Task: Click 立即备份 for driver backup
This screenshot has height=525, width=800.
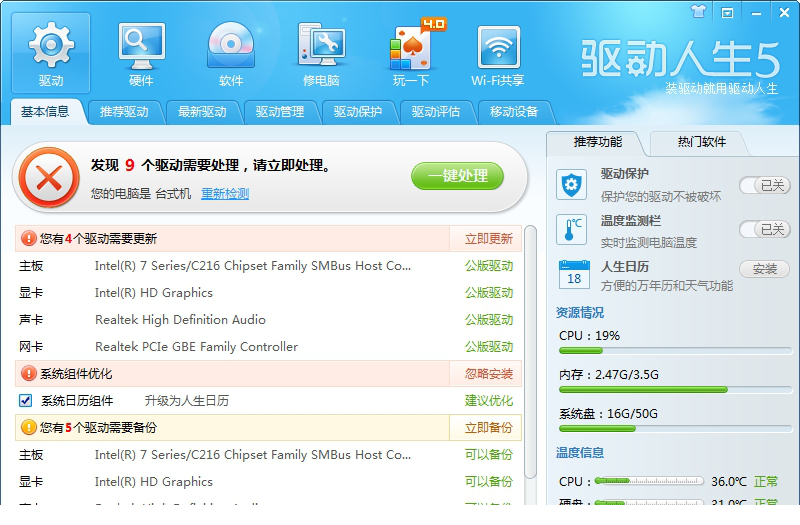Action: [488, 428]
